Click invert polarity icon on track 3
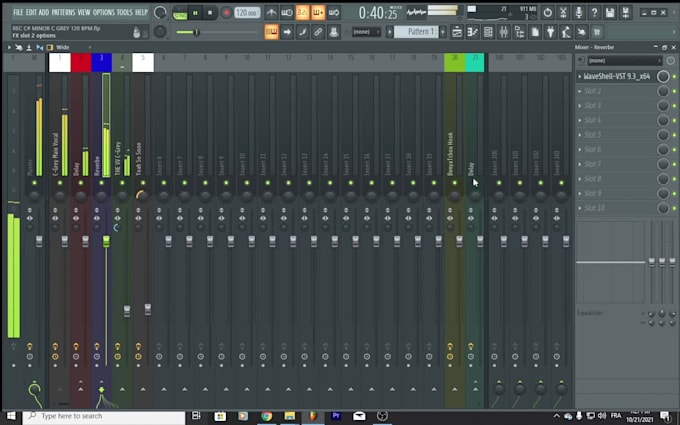 click(x=97, y=211)
